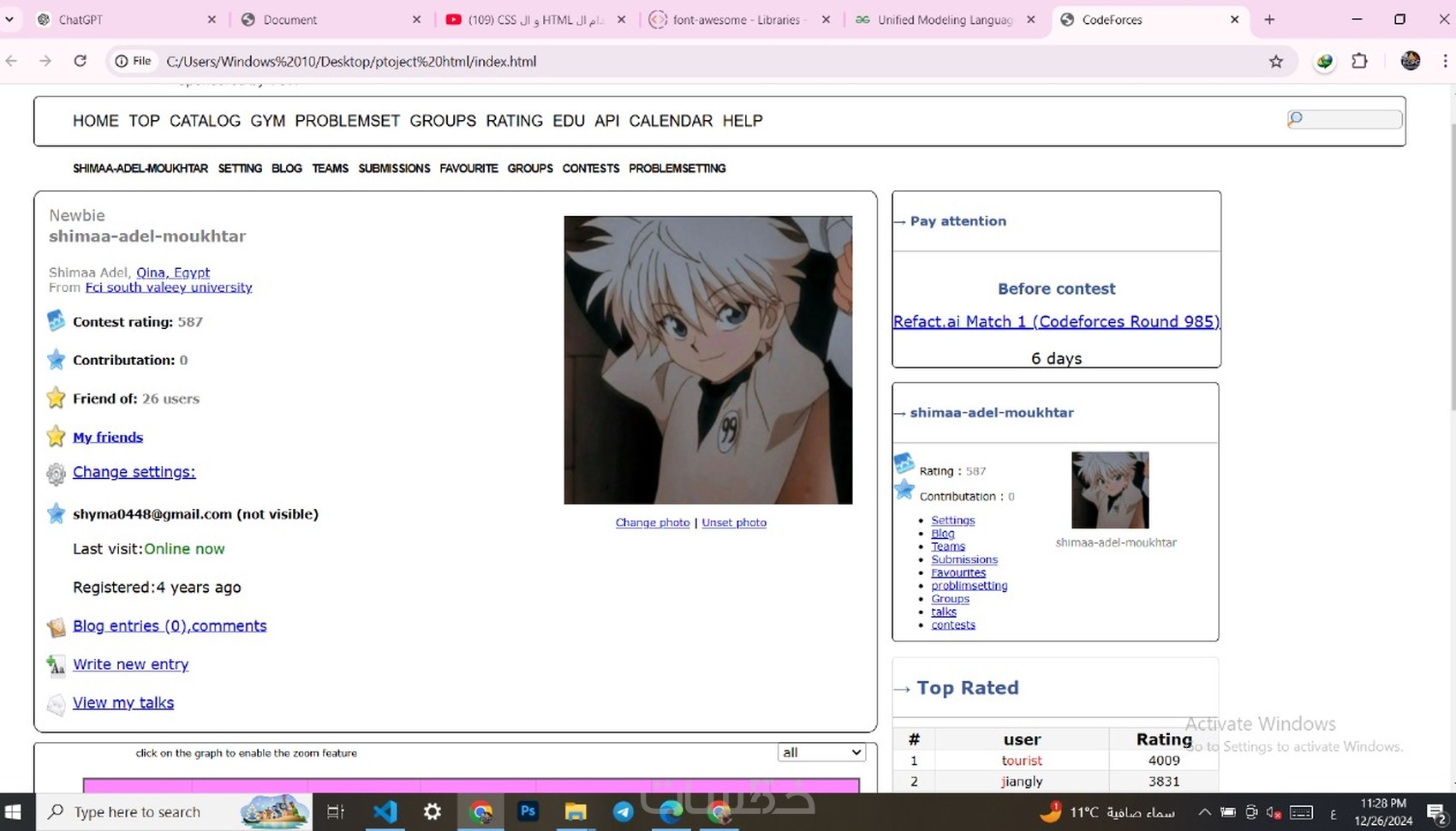
Task: Click the yellow star beside My friends
Action: 56,437
